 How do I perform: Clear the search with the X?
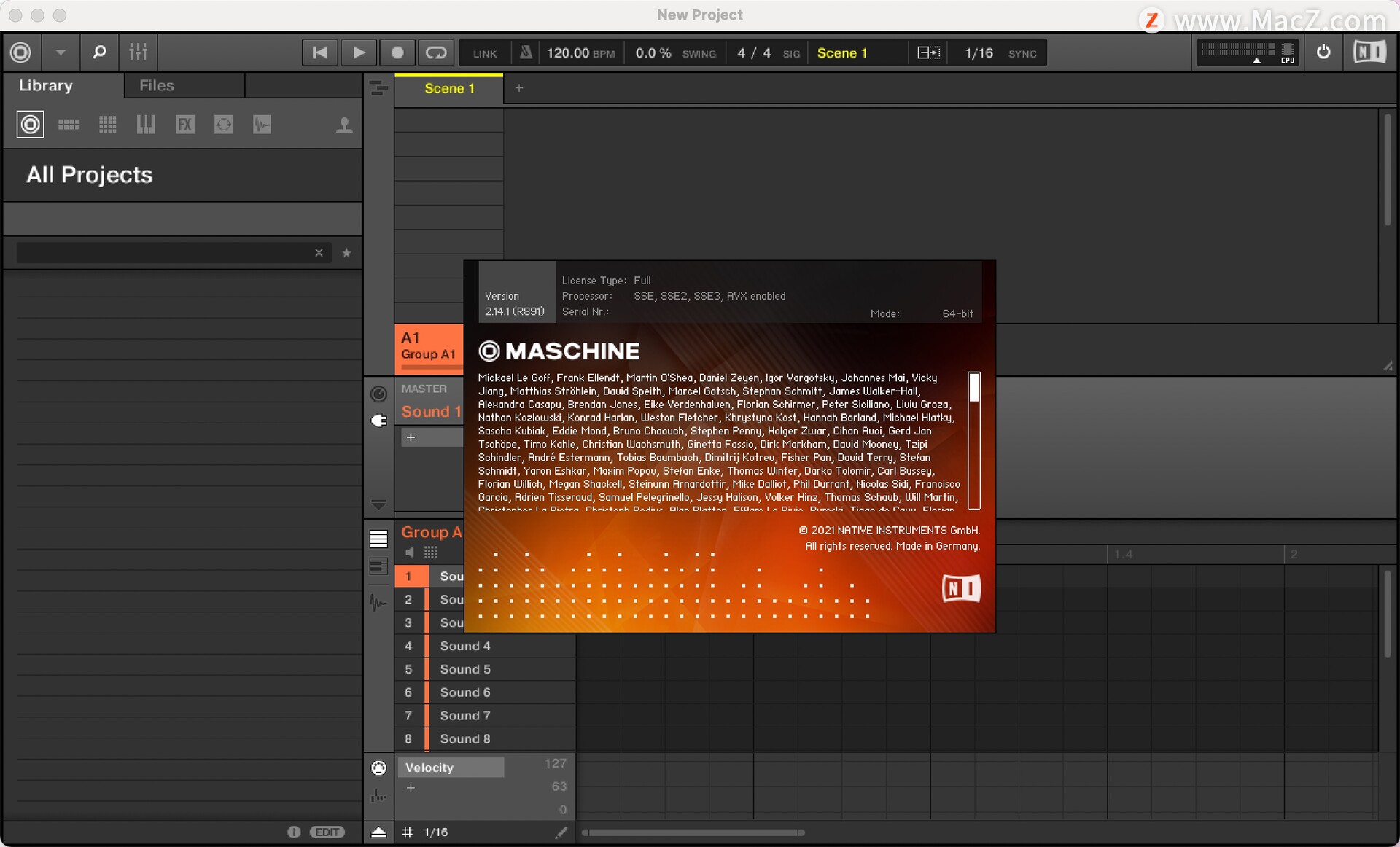point(319,253)
